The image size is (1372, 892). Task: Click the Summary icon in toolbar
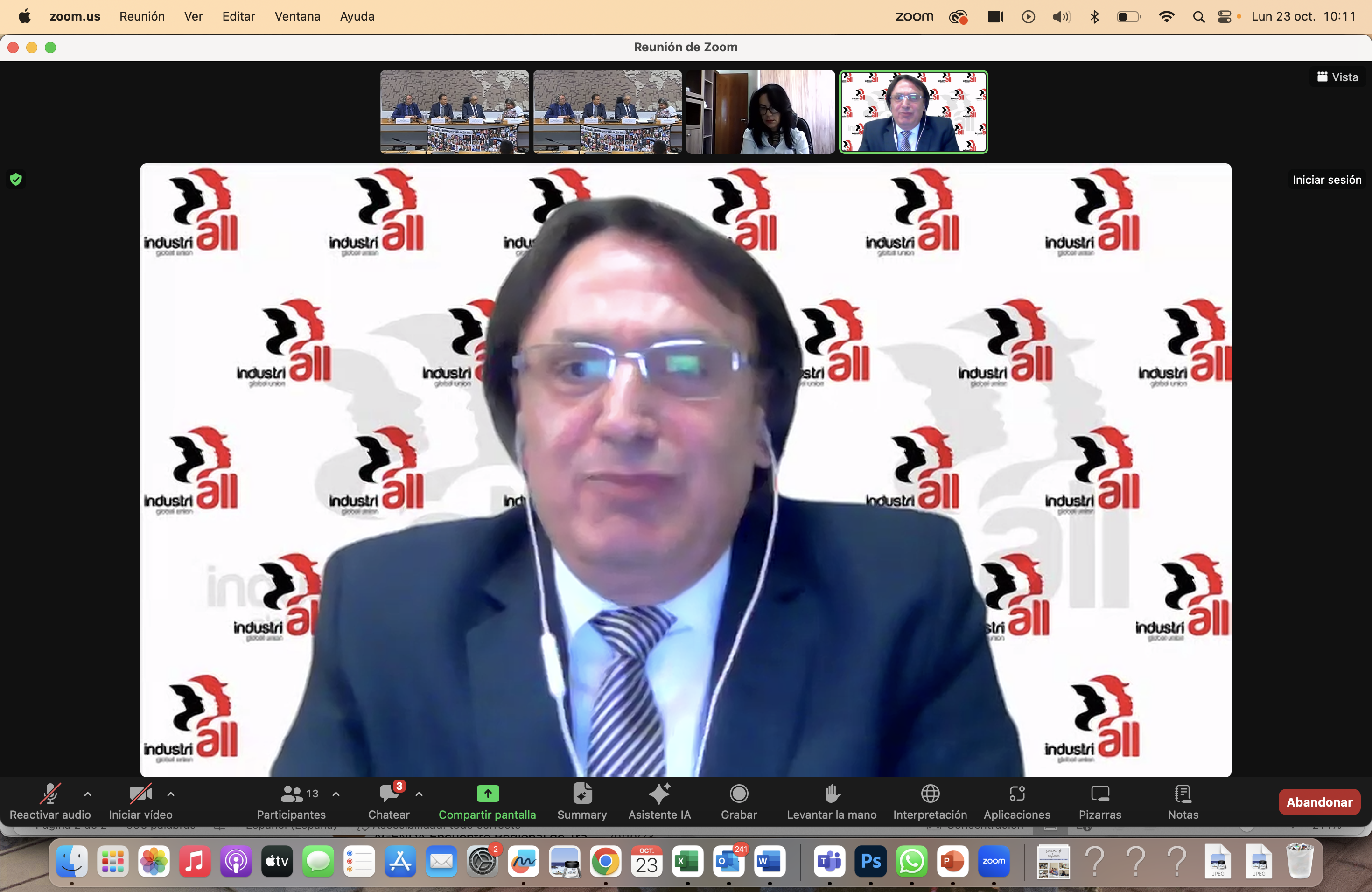click(x=581, y=794)
